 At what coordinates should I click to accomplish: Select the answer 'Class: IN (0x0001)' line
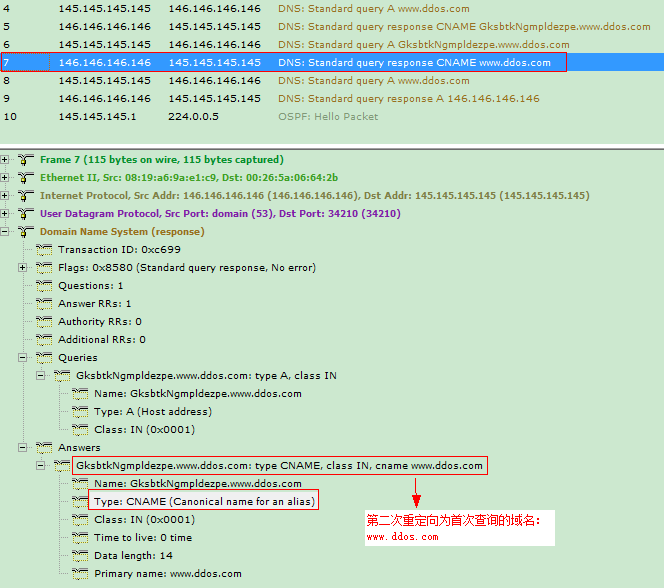click(x=144, y=519)
